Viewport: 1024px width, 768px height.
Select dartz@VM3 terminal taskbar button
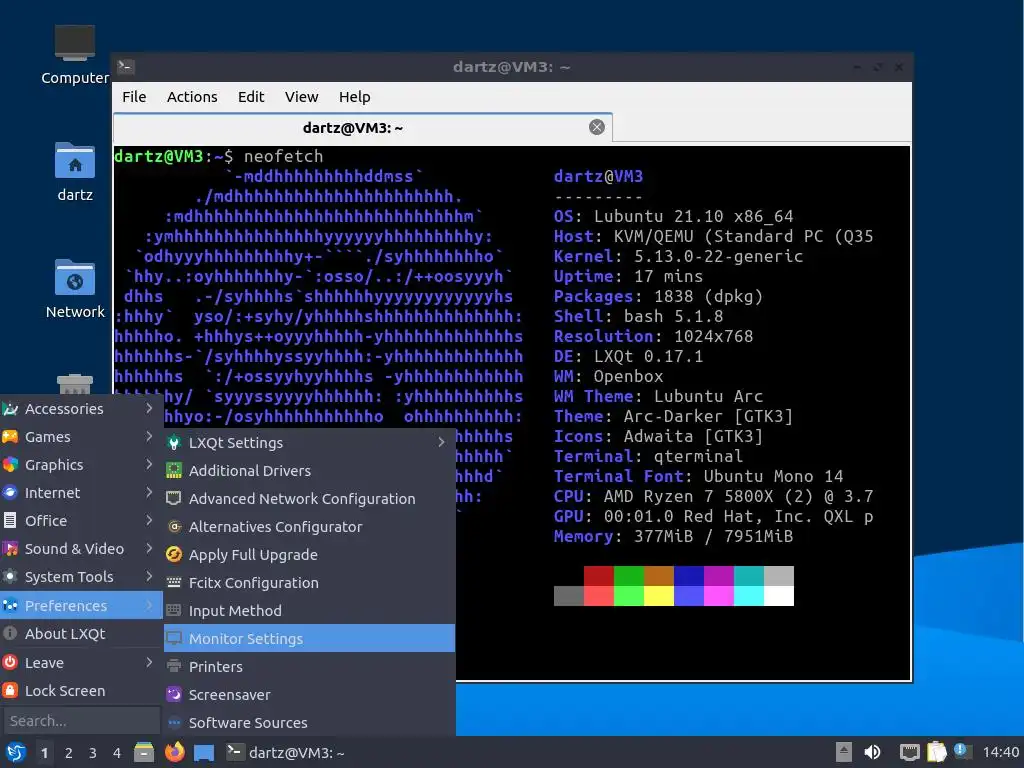click(287, 753)
